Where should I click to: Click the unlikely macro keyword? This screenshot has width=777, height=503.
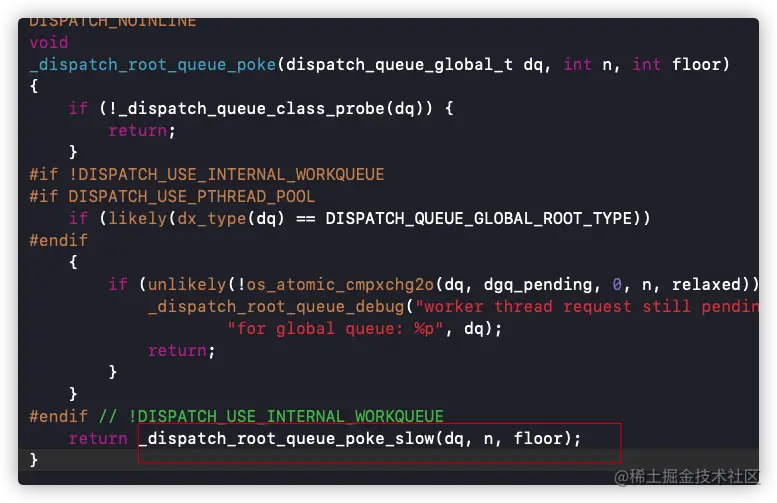coord(187,284)
